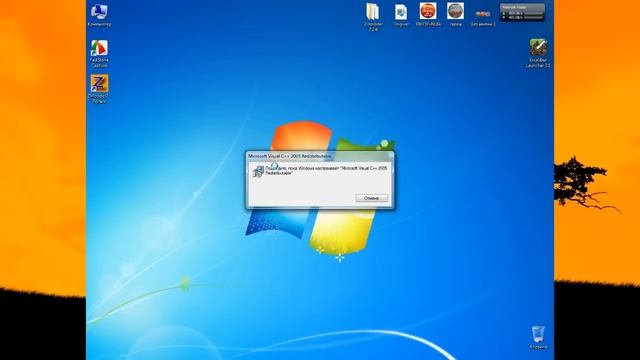Click the installer icon in Visual C++ dialog
The height and width of the screenshot is (360, 640).
point(258,171)
